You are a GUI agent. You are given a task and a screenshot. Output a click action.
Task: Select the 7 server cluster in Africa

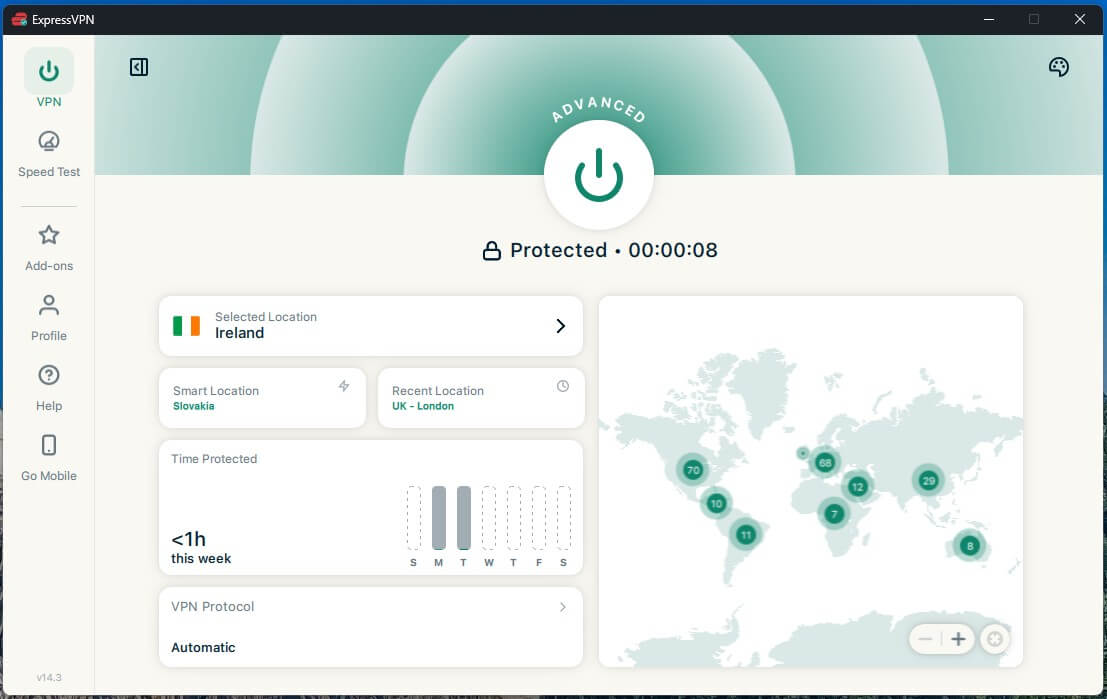coord(834,513)
